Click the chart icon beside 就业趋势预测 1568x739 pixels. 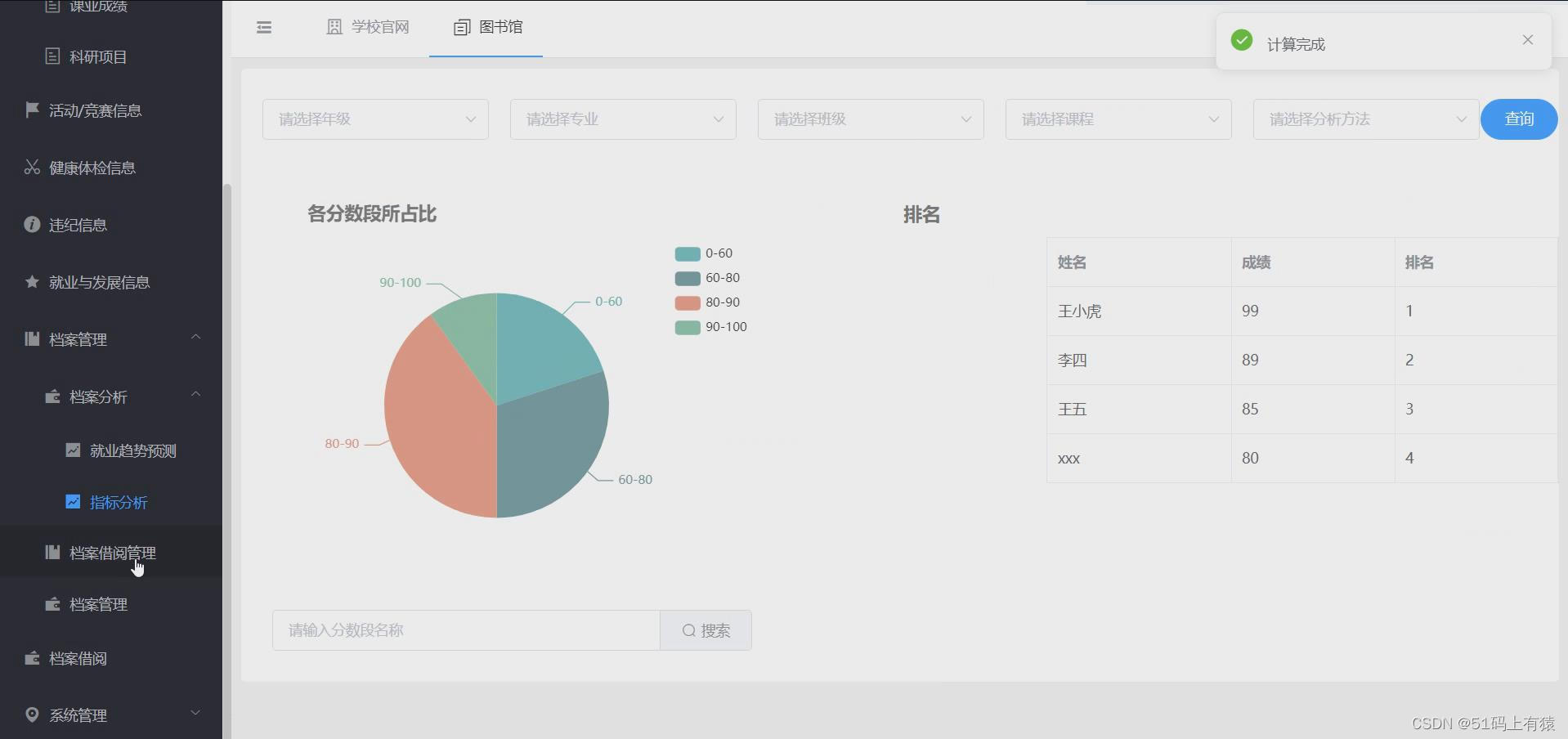73,450
